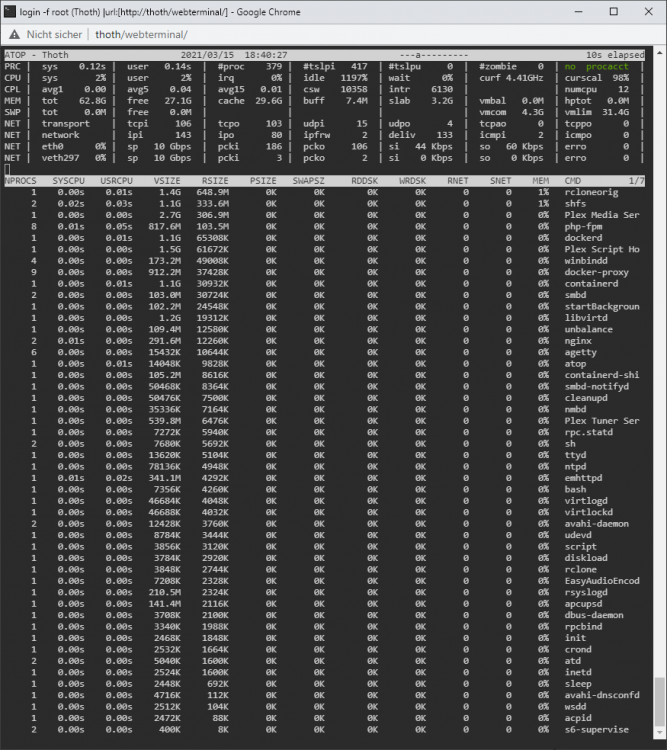Viewport: 667px width, 750px height.
Task: Minimize the Chrome window
Action: click(578, 11)
